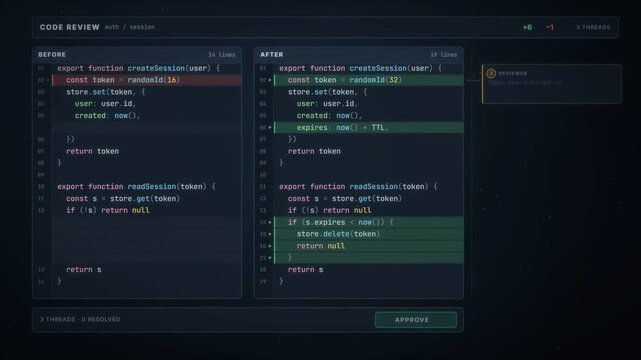Click 'export function createSession(user) {' in AFTER pane
641x360 pixels.
361,68
